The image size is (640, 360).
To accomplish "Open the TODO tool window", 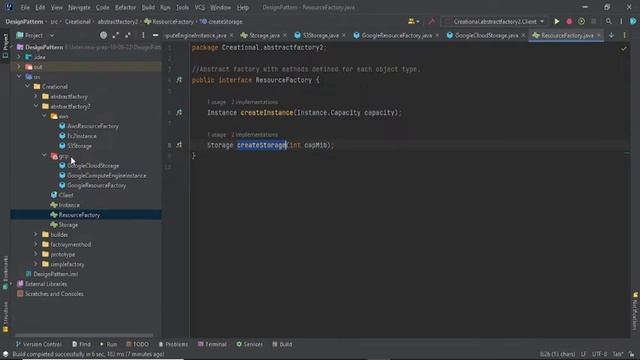I will click(x=137, y=344).
